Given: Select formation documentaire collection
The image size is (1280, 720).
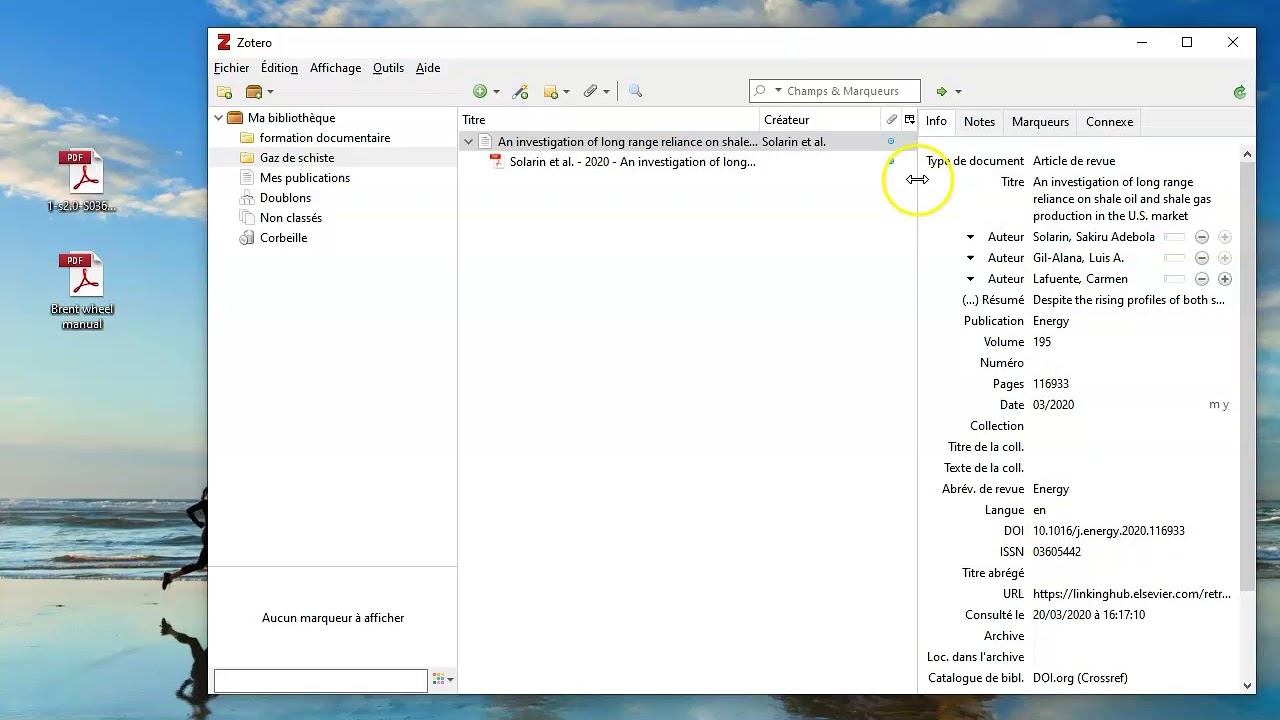Looking at the screenshot, I should 325,138.
